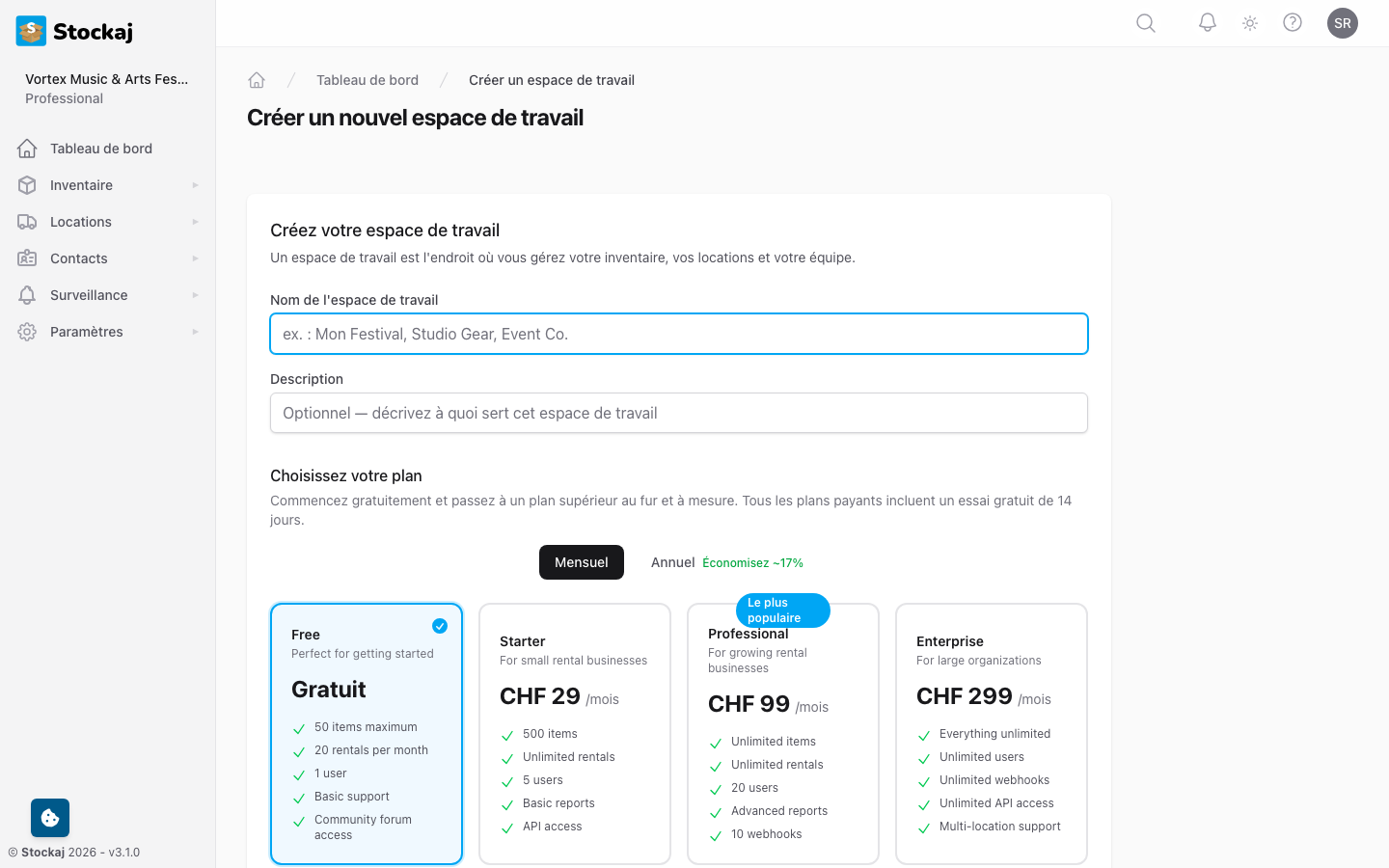Screen dimensions: 1389x868
Task: Select the Enterprise plan card
Action: [x=992, y=733]
